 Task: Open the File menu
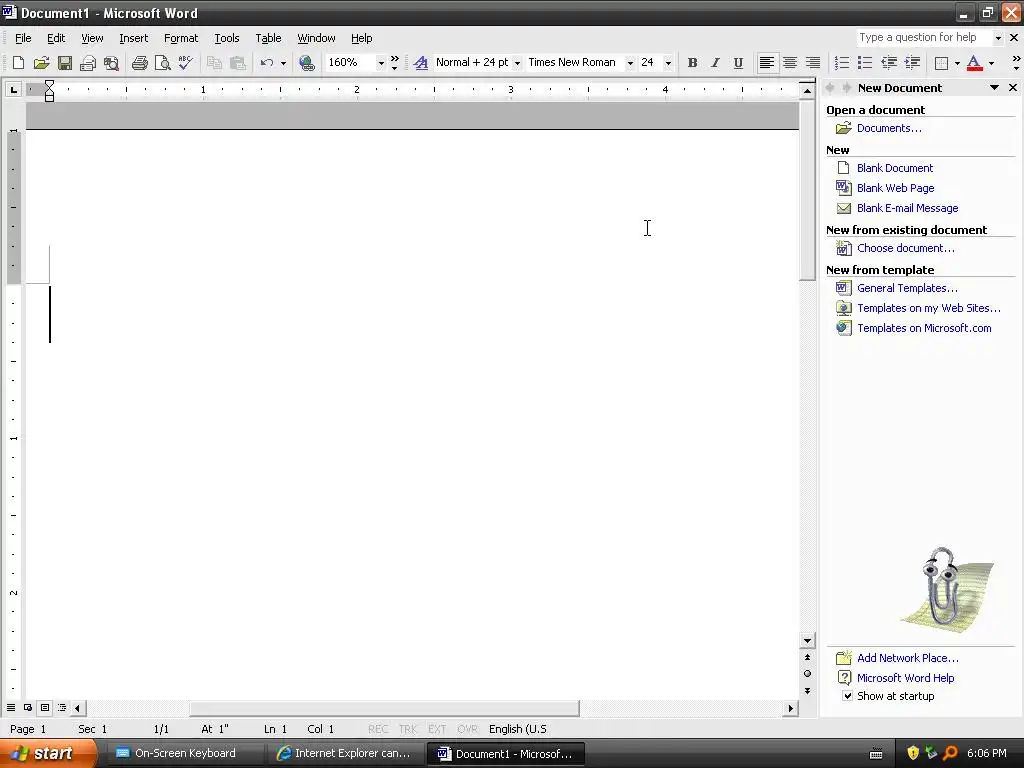click(23, 38)
